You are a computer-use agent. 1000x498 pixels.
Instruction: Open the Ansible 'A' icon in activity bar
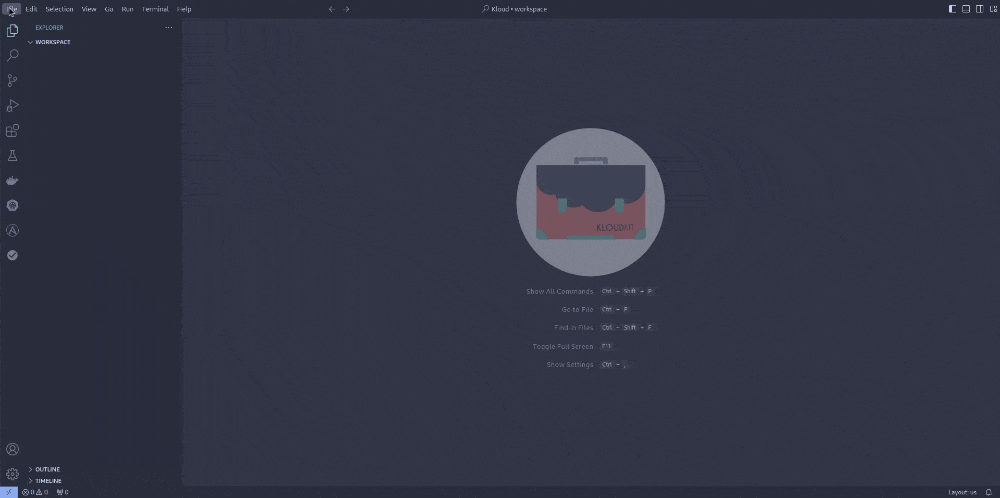pyautogui.click(x=12, y=230)
